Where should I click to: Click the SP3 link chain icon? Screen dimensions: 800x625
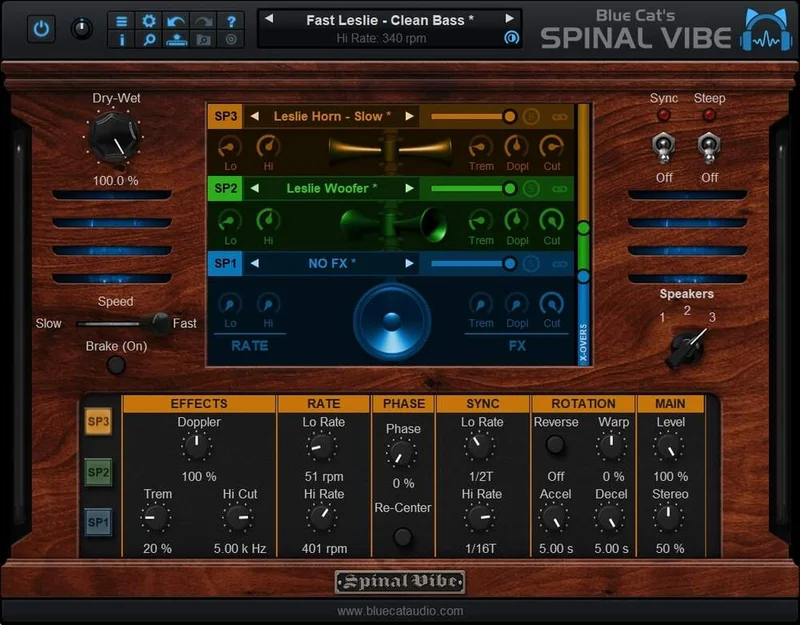pyautogui.click(x=560, y=117)
